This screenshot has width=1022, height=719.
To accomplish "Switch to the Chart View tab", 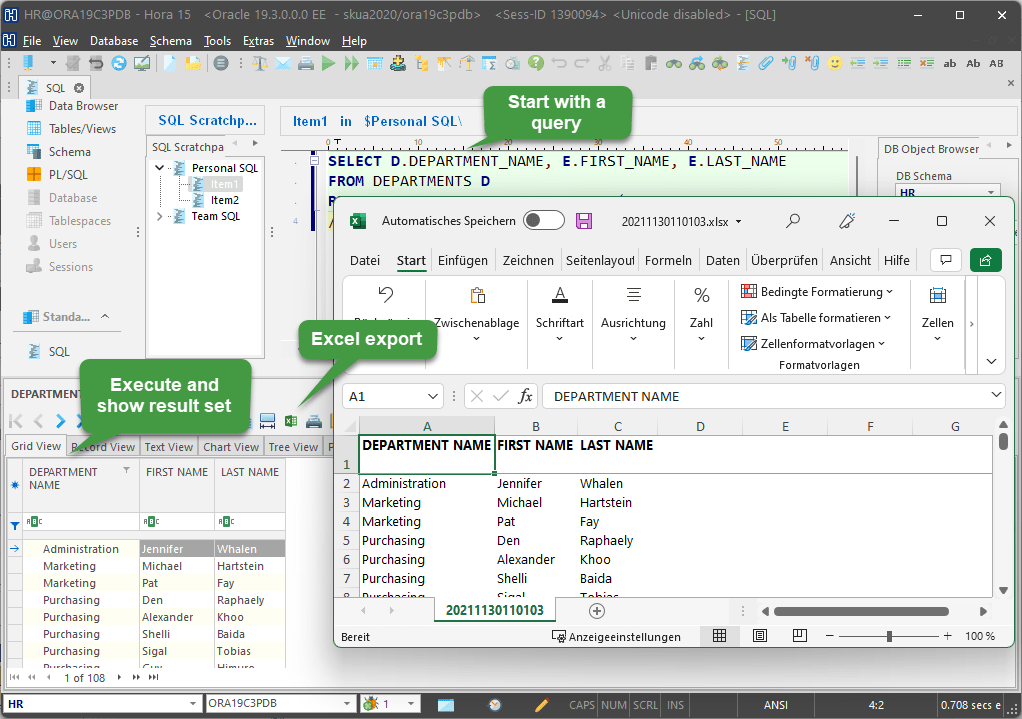I will coord(230,446).
